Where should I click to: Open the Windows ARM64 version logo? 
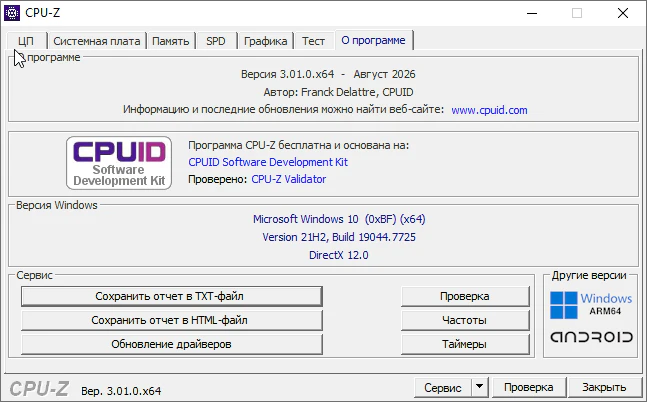[591, 305]
